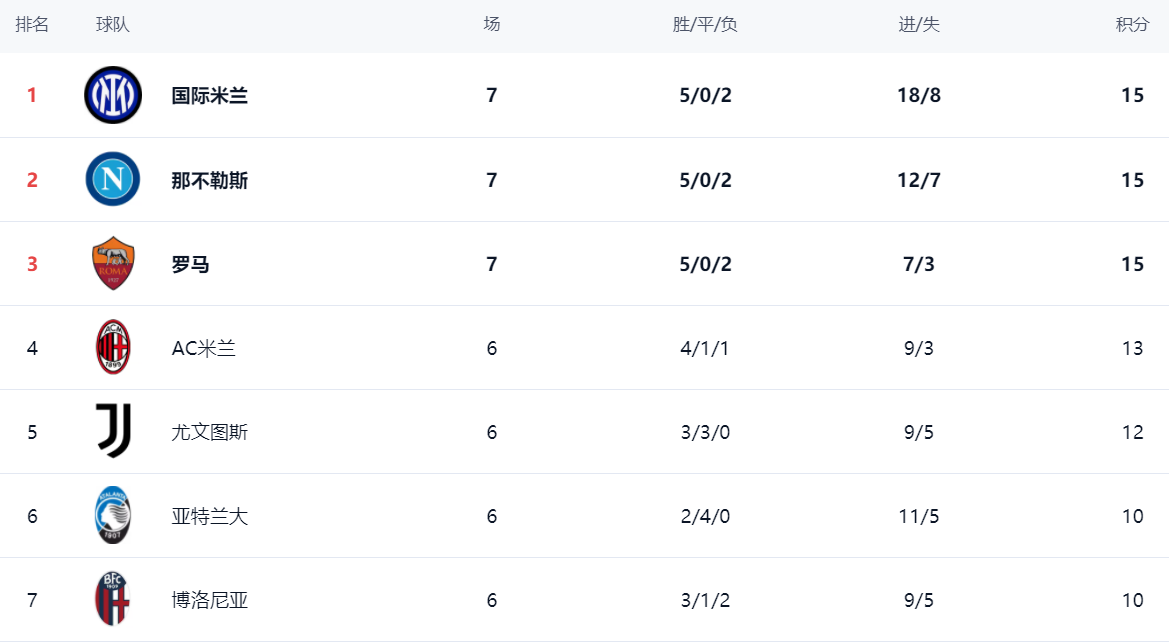The width and height of the screenshot is (1169, 644).
Task: Click the Napoli club logo
Action: [113, 179]
